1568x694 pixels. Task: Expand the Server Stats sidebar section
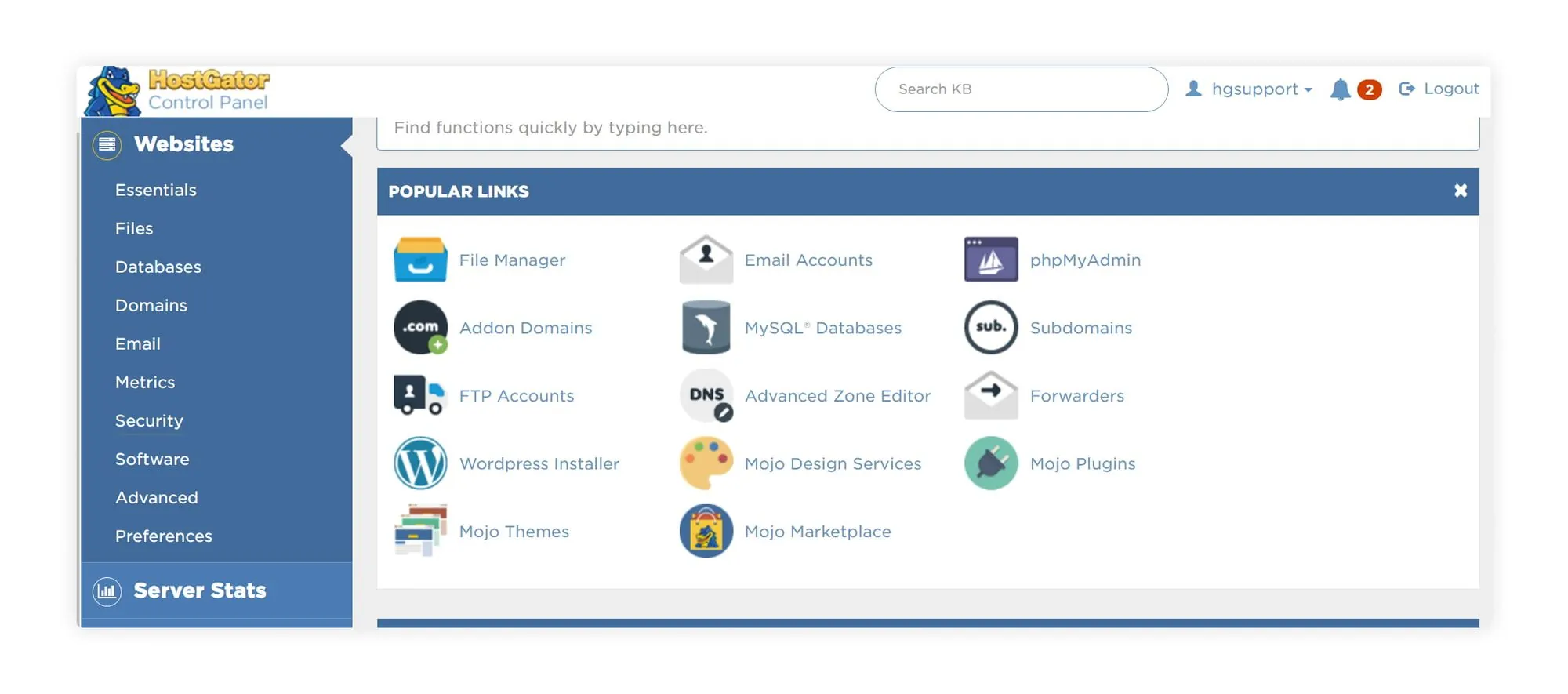[x=216, y=590]
